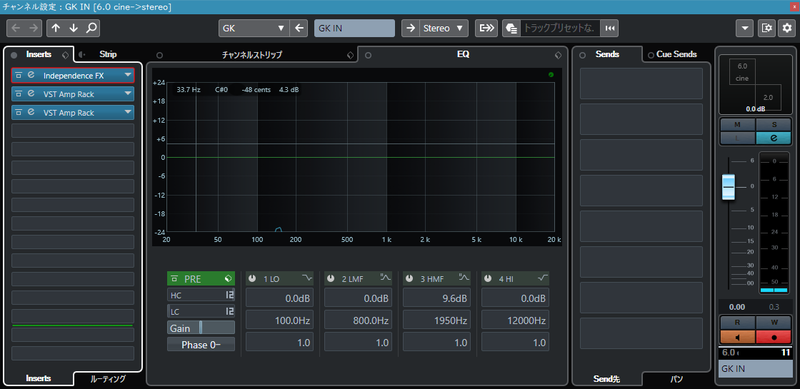Screen dimensions: 800x389
Task: Open first VST Amp Rack dropdown arrow
Action: 127,94
